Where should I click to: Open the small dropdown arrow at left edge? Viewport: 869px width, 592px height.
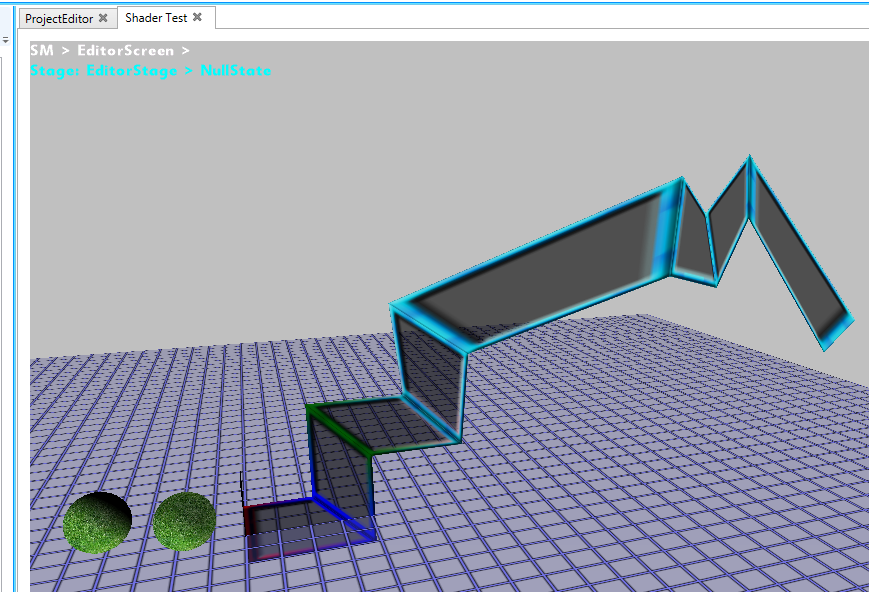click(6, 40)
